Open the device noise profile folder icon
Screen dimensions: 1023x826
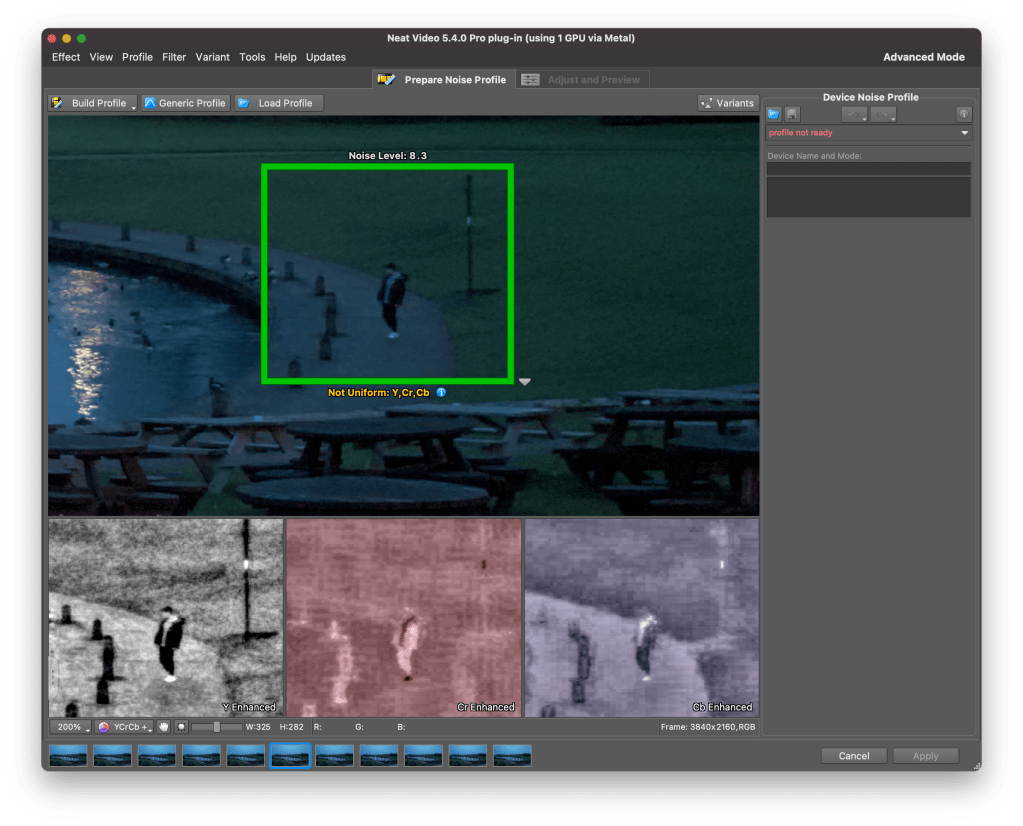[773, 115]
